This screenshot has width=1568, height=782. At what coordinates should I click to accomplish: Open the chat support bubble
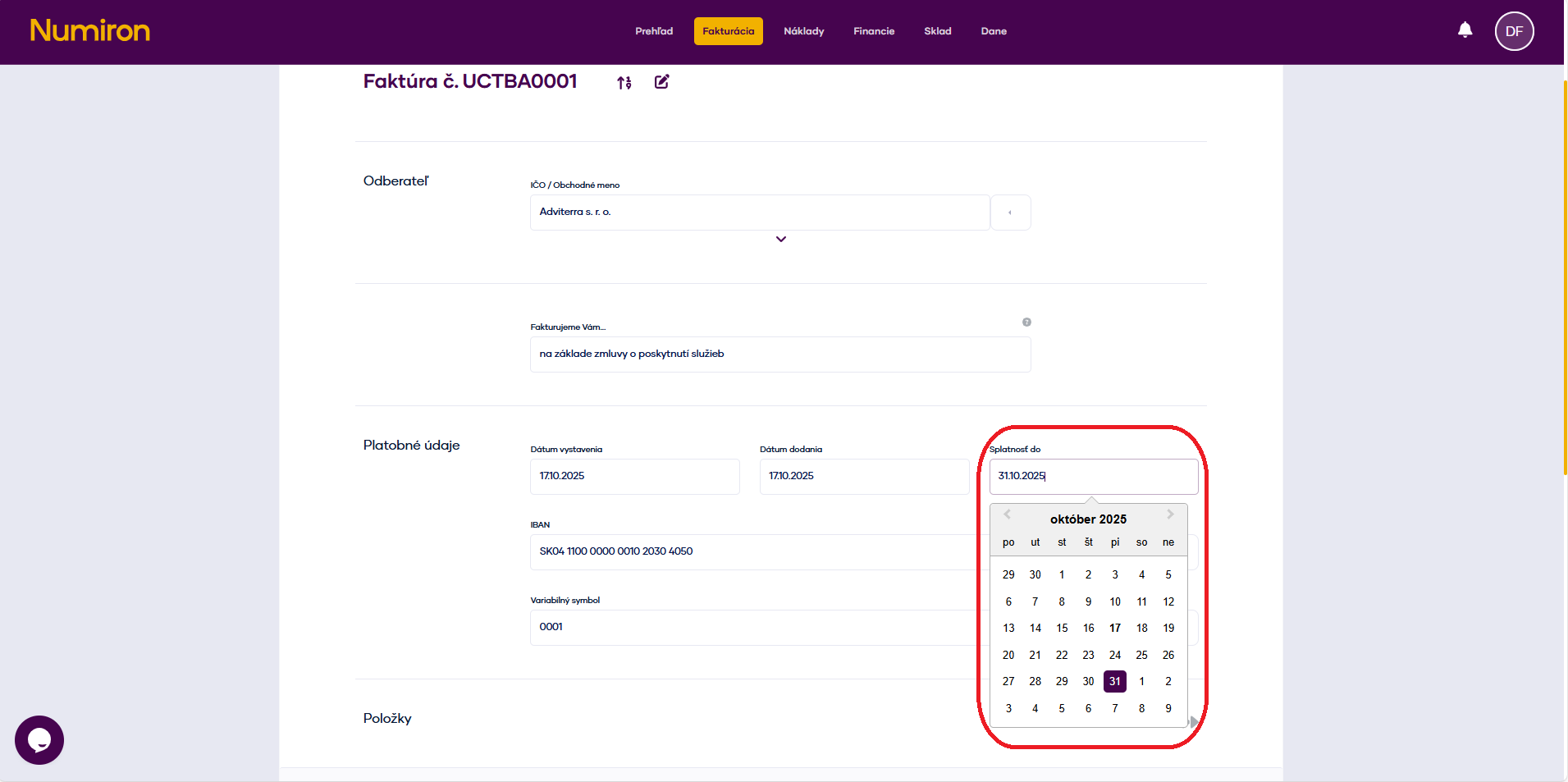point(39,739)
